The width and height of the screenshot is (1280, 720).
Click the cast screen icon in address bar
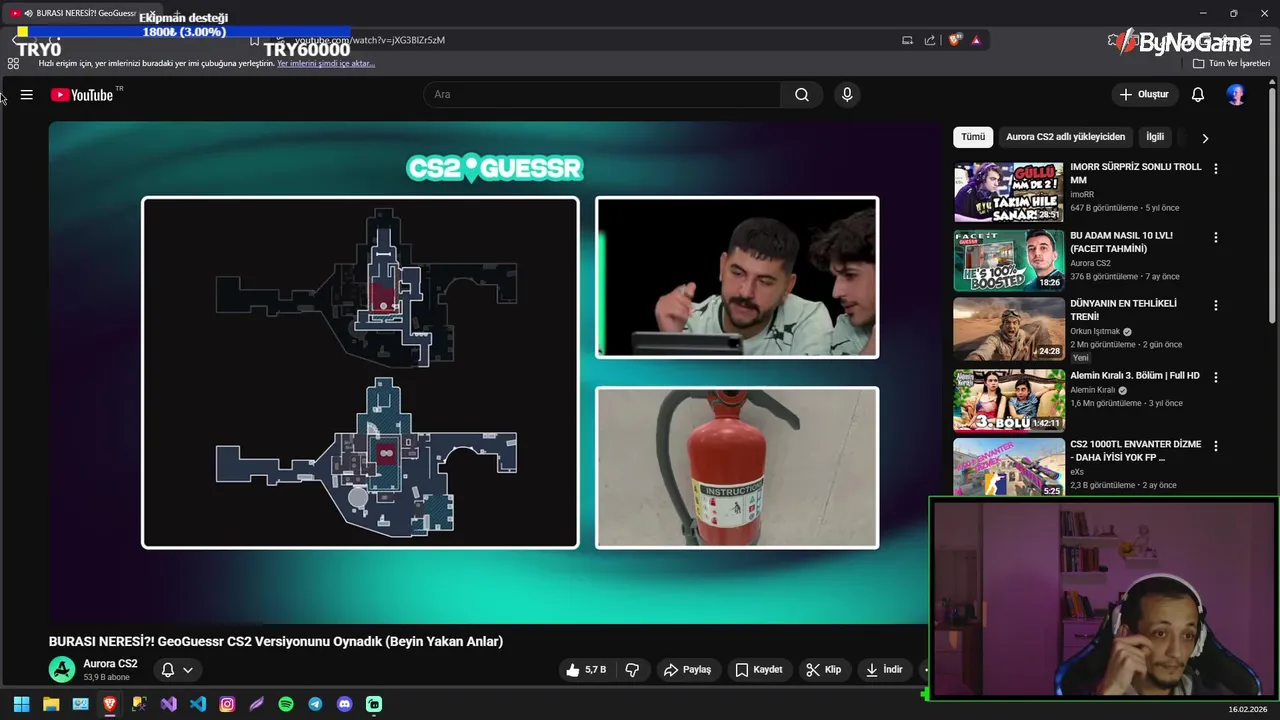coord(907,40)
